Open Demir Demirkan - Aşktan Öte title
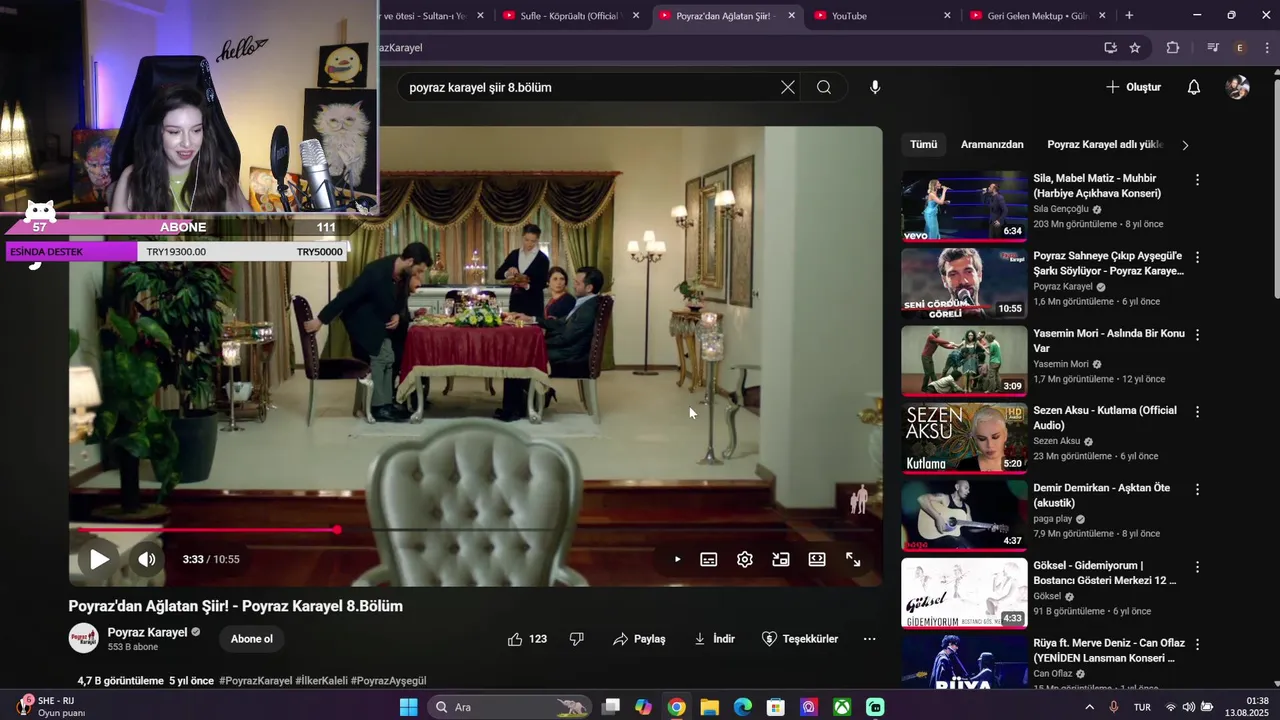 [x=1102, y=495]
